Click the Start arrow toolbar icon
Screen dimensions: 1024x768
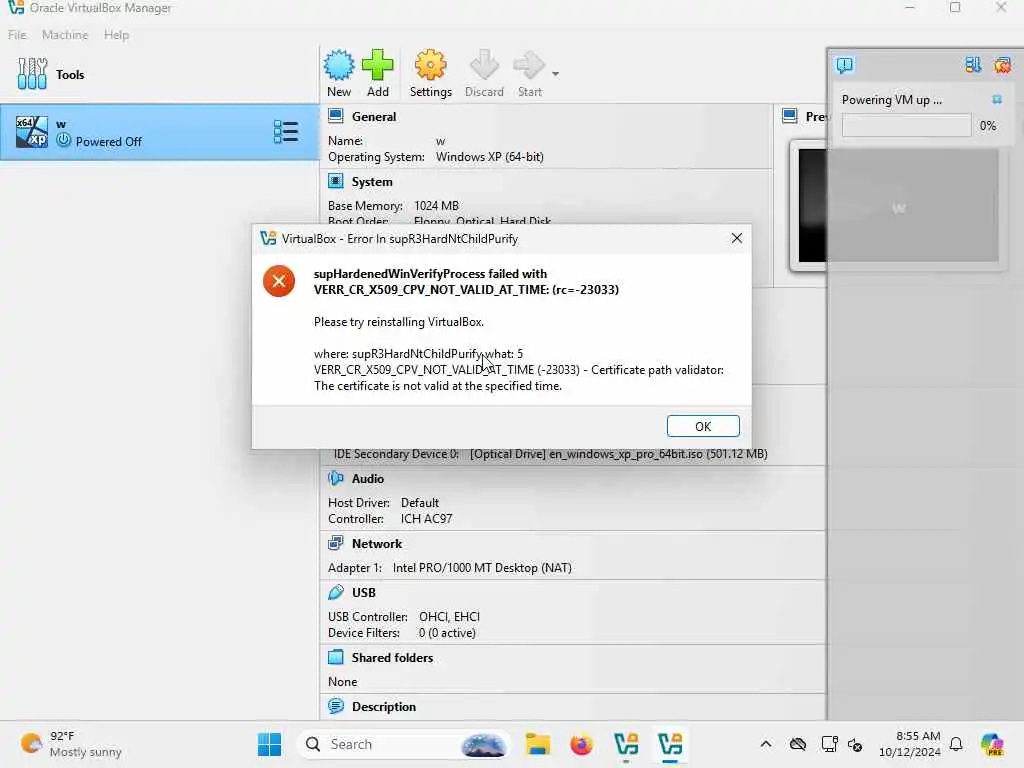tap(529, 65)
